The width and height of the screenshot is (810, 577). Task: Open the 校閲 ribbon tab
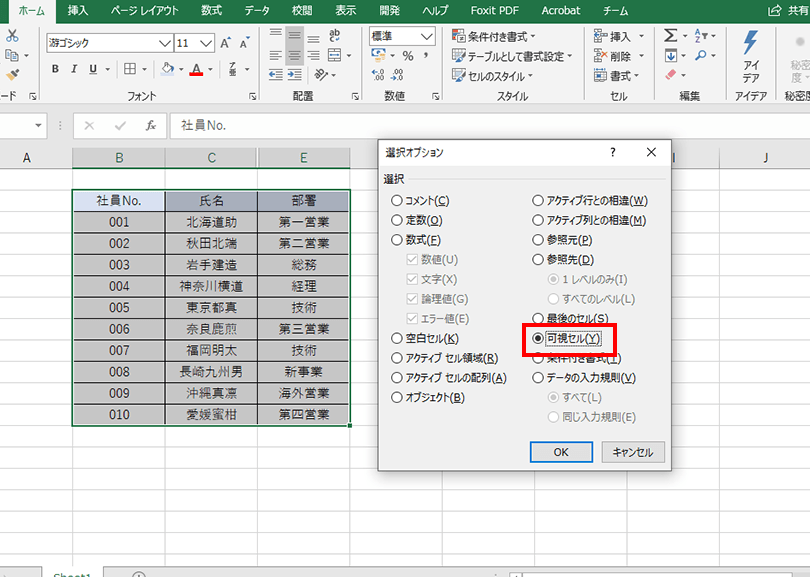pos(302,10)
